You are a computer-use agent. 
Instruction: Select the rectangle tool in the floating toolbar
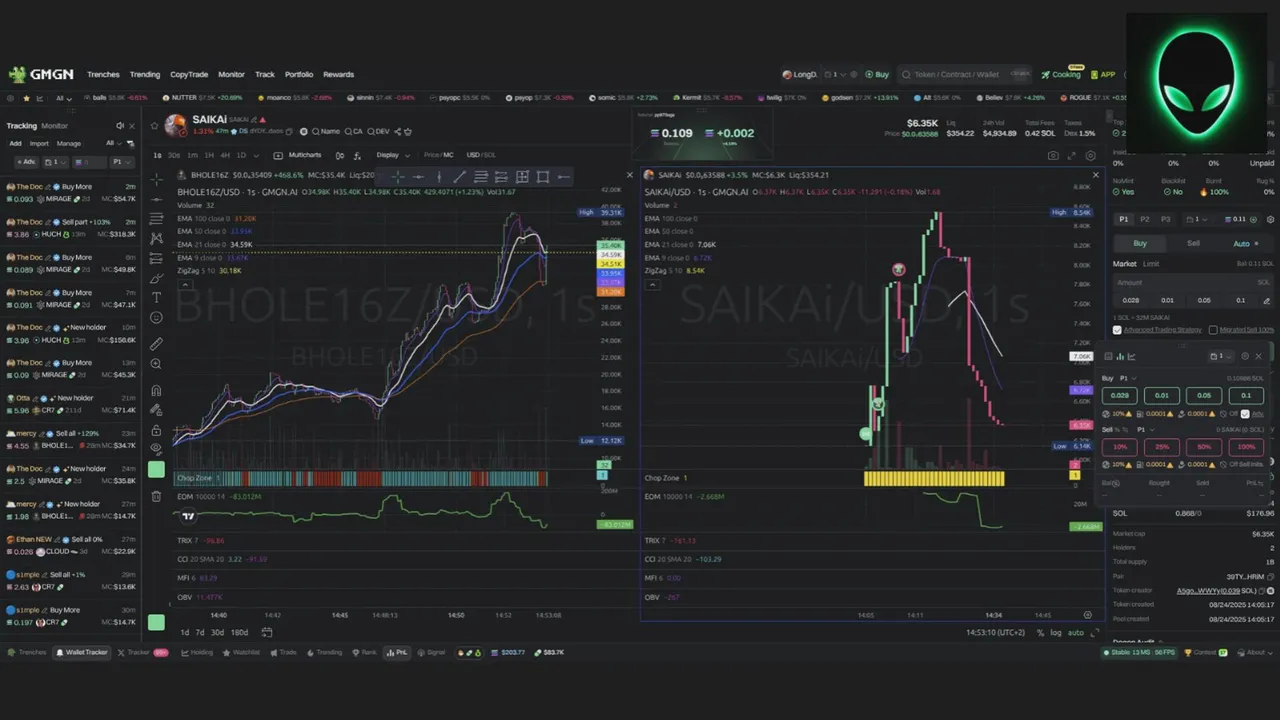pyautogui.click(x=543, y=177)
